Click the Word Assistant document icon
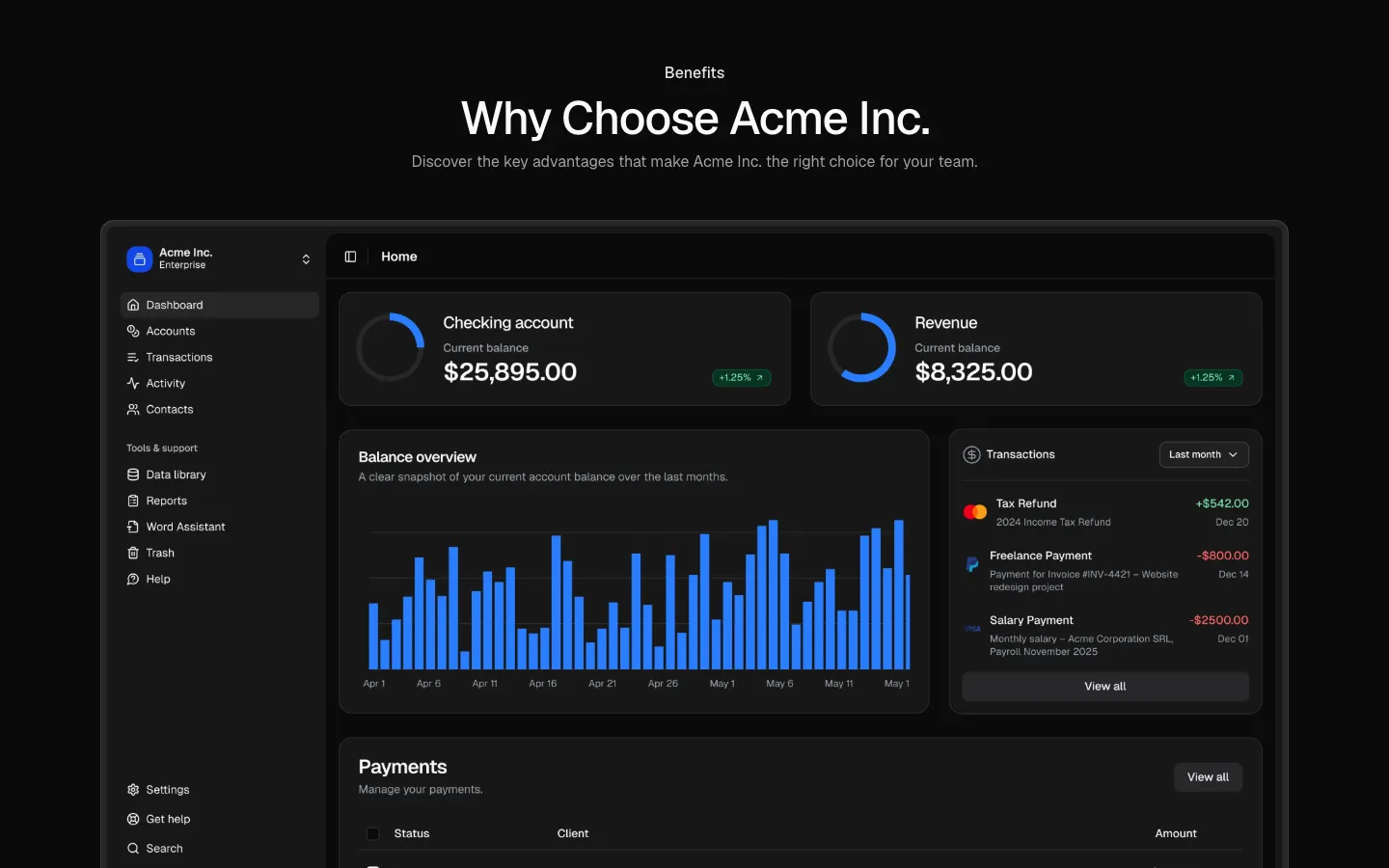 click(133, 527)
